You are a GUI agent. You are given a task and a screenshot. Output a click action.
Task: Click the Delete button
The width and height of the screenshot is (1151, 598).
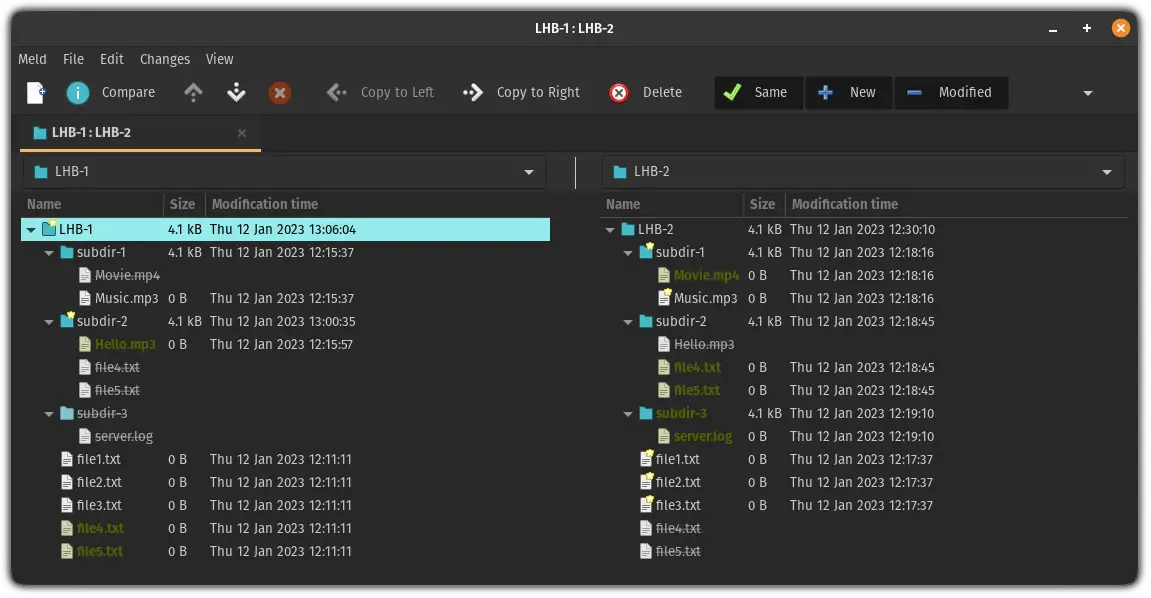pyautogui.click(x=647, y=92)
